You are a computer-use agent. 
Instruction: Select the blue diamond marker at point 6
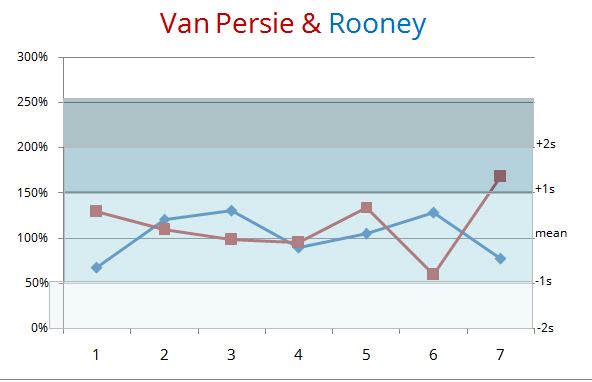click(x=433, y=213)
